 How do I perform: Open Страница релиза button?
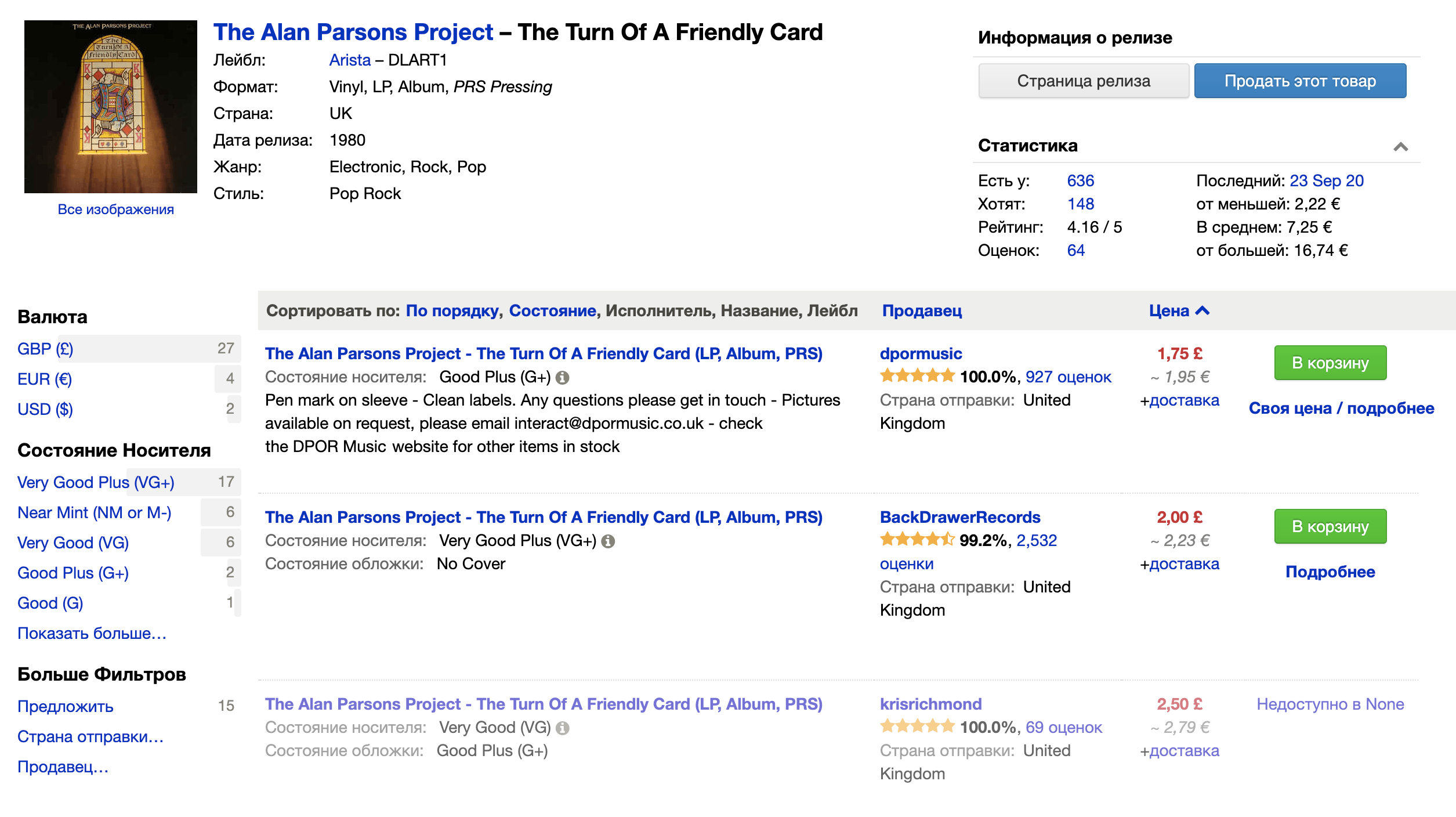coord(1084,81)
